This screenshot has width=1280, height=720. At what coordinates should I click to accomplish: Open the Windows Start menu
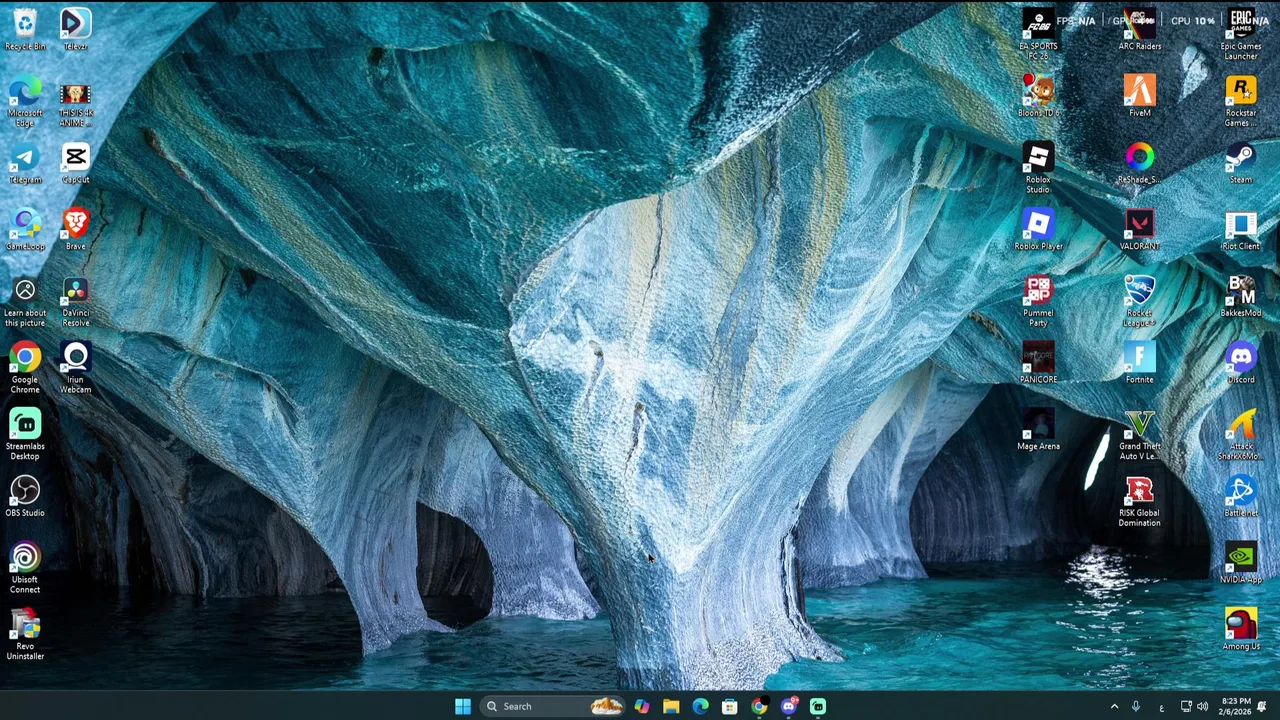[x=462, y=706]
